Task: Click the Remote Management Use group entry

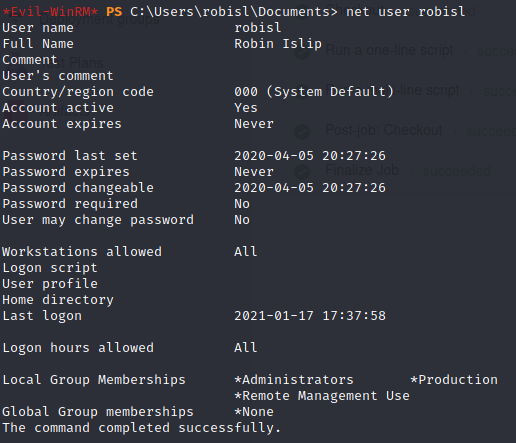Action: tap(322, 396)
